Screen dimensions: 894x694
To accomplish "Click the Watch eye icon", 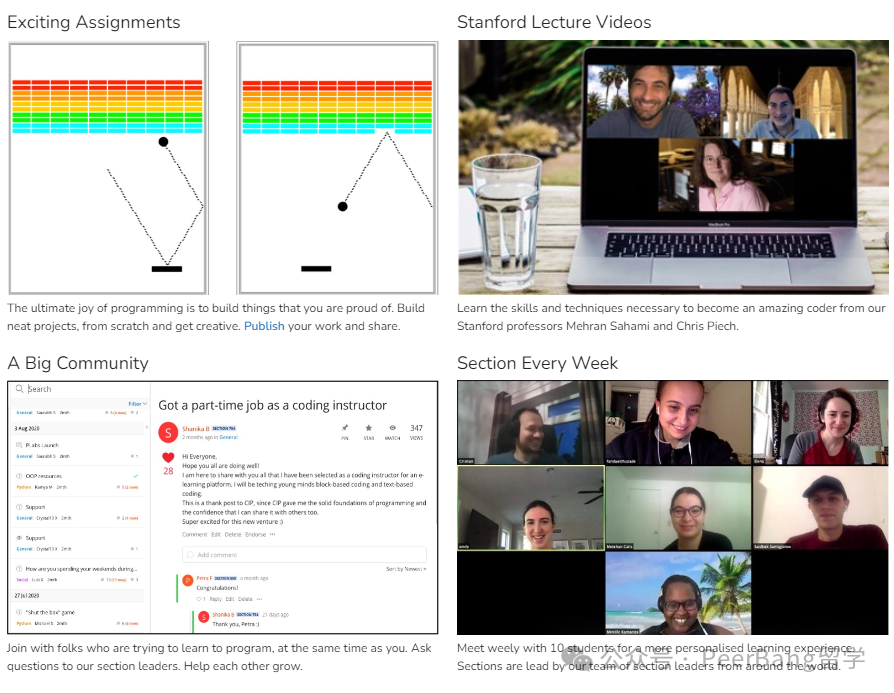I will (392, 428).
